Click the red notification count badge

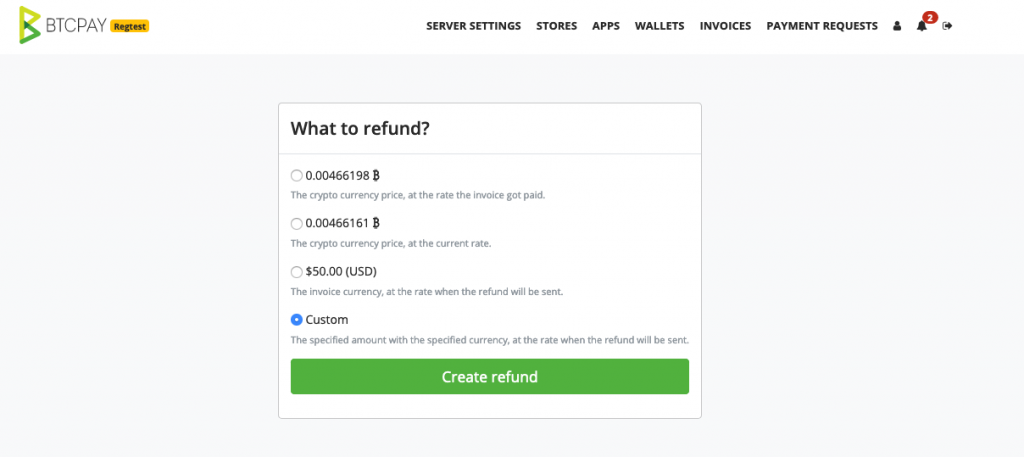tap(929, 18)
